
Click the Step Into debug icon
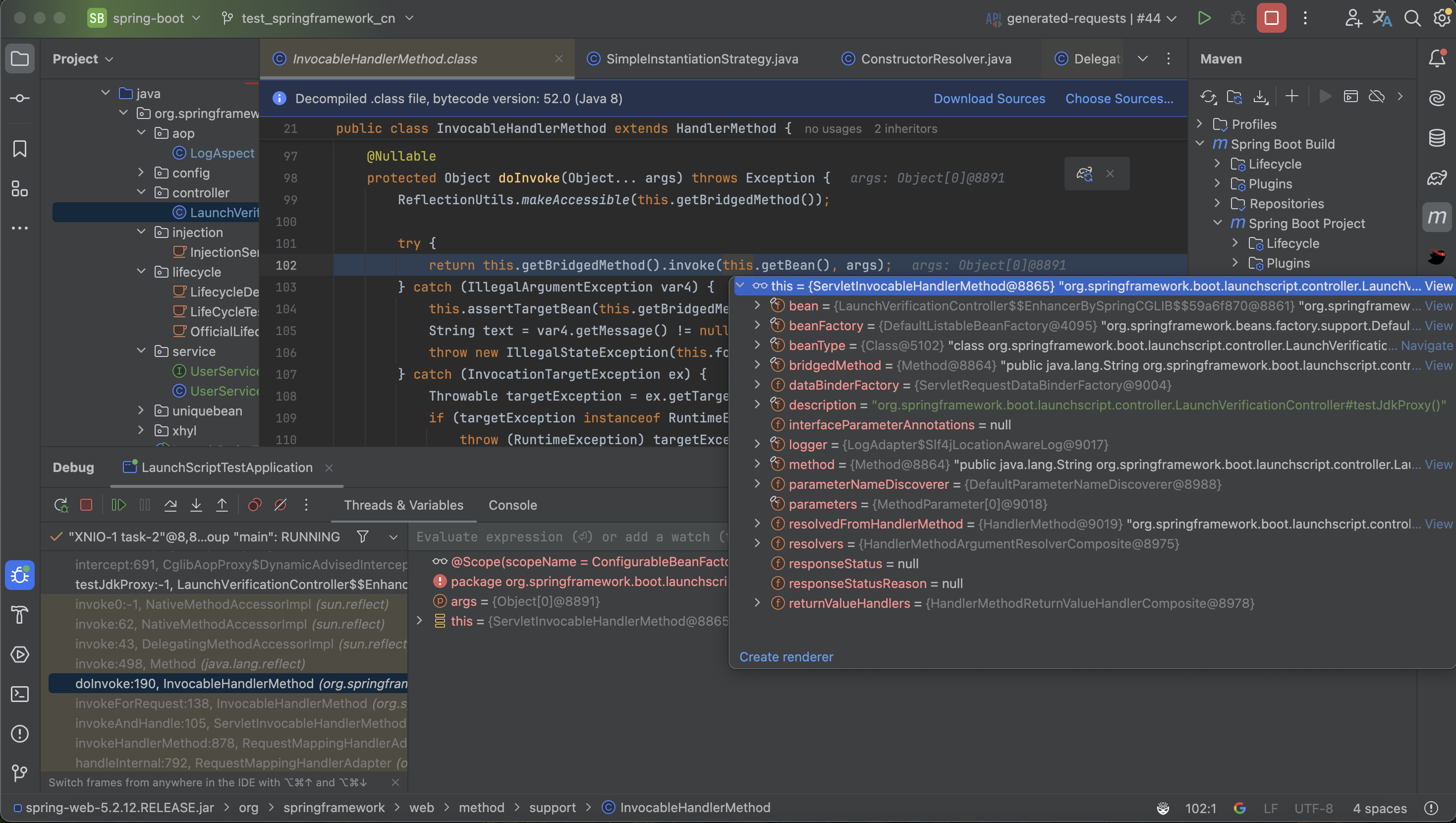[x=196, y=505]
